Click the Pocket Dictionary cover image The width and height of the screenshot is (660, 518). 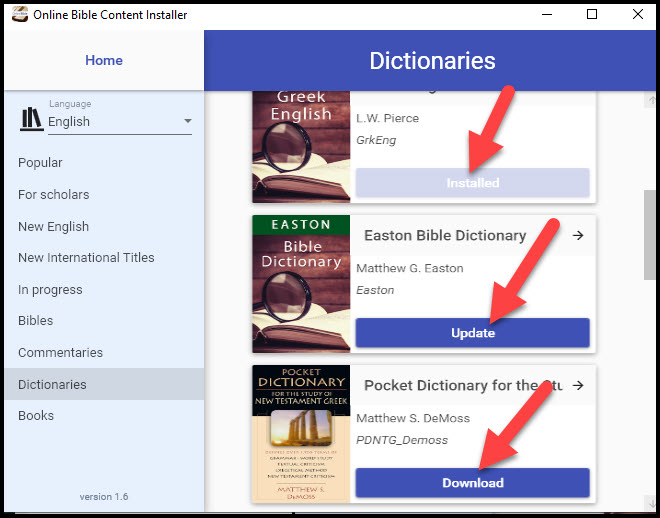pos(301,434)
